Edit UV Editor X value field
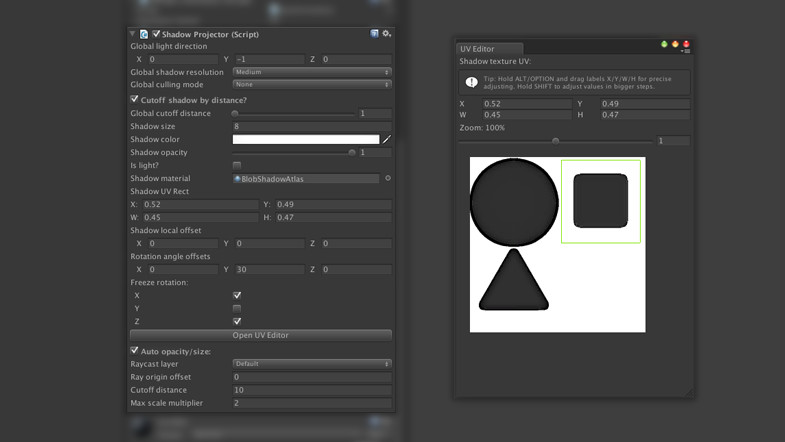This screenshot has height=442, width=785. [x=527, y=104]
